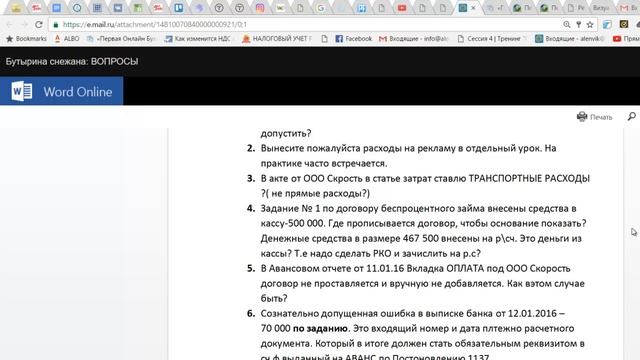Click the Word Online logo icon
640x360 pixels.
[x=22, y=91]
